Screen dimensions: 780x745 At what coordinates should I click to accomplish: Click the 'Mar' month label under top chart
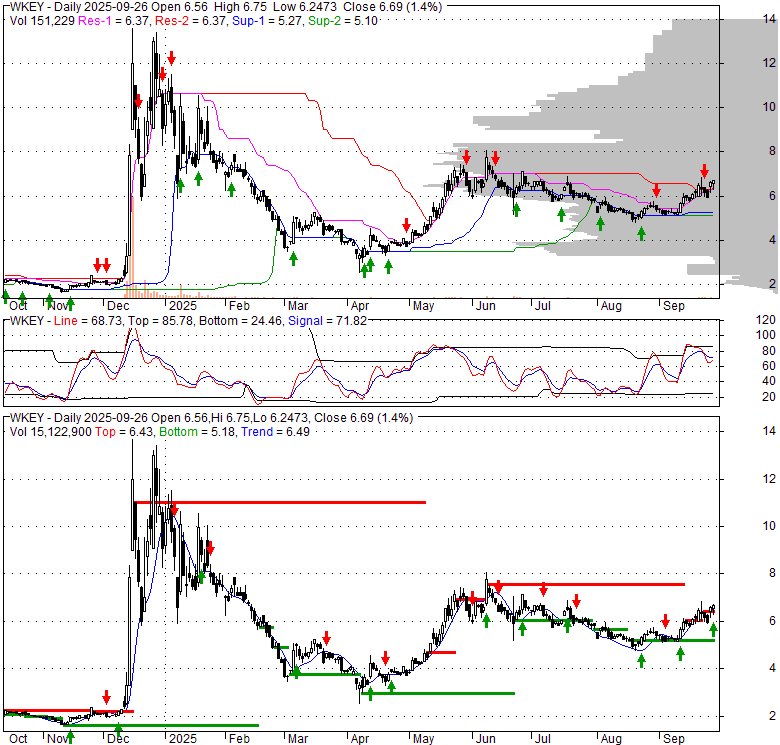tap(297, 306)
